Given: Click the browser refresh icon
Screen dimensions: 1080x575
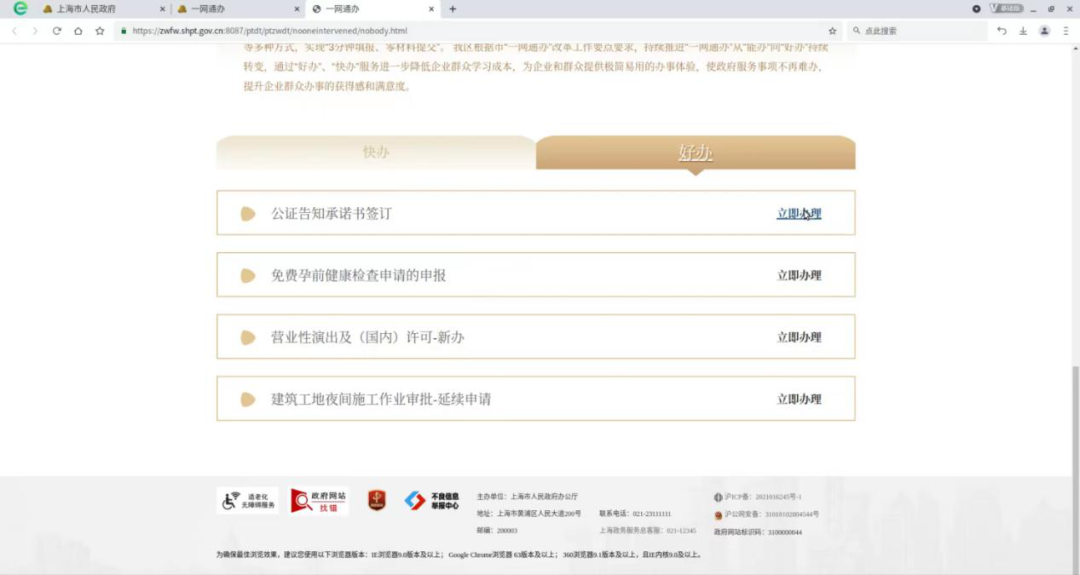Looking at the screenshot, I should pyautogui.click(x=56, y=31).
